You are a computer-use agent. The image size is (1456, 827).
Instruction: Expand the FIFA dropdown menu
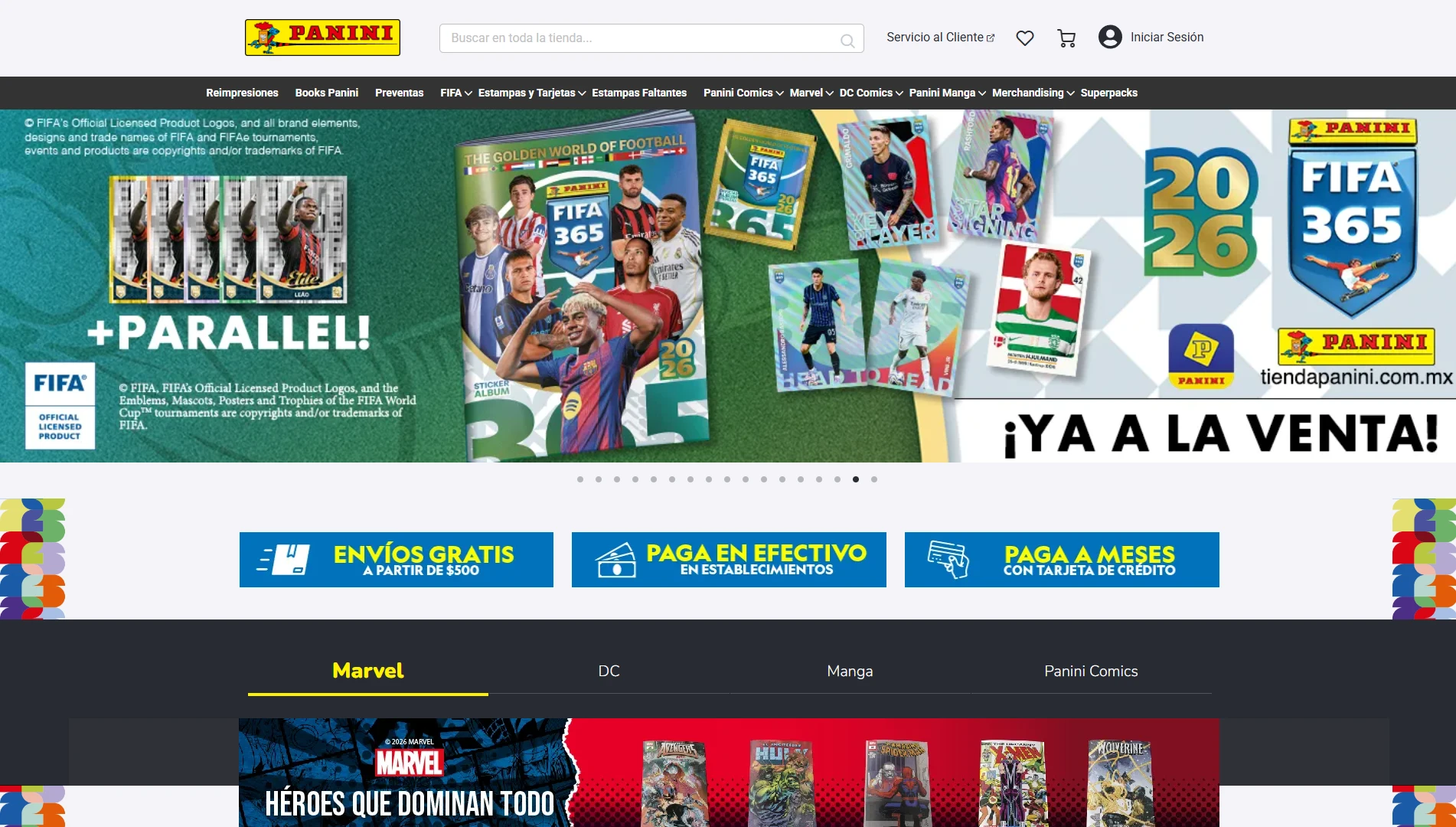pyautogui.click(x=456, y=93)
